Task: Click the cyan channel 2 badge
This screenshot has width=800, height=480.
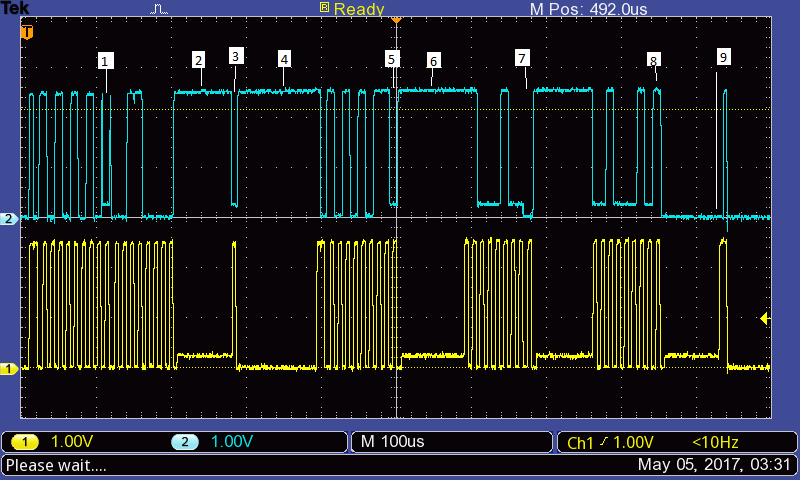Action: pos(185,442)
